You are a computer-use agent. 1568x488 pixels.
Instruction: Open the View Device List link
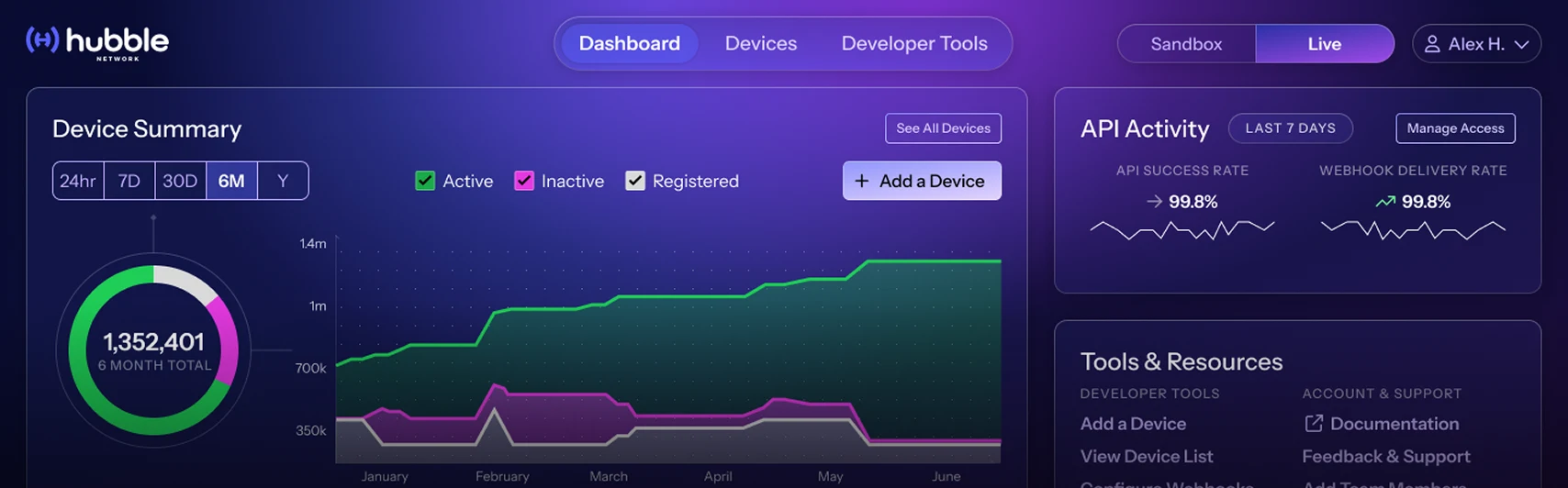pyautogui.click(x=1147, y=456)
